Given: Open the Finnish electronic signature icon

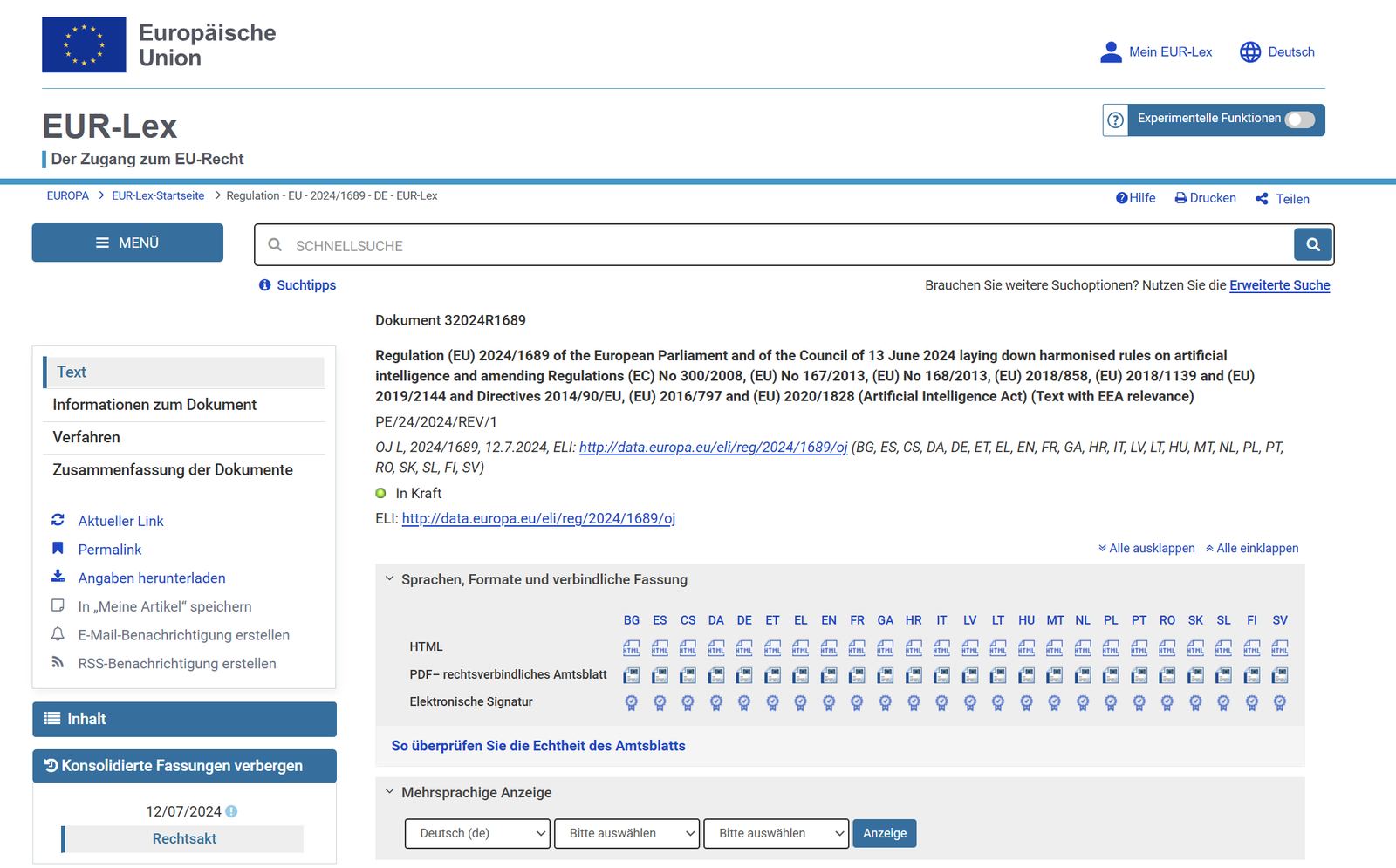Looking at the screenshot, I should pos(1252,702).
